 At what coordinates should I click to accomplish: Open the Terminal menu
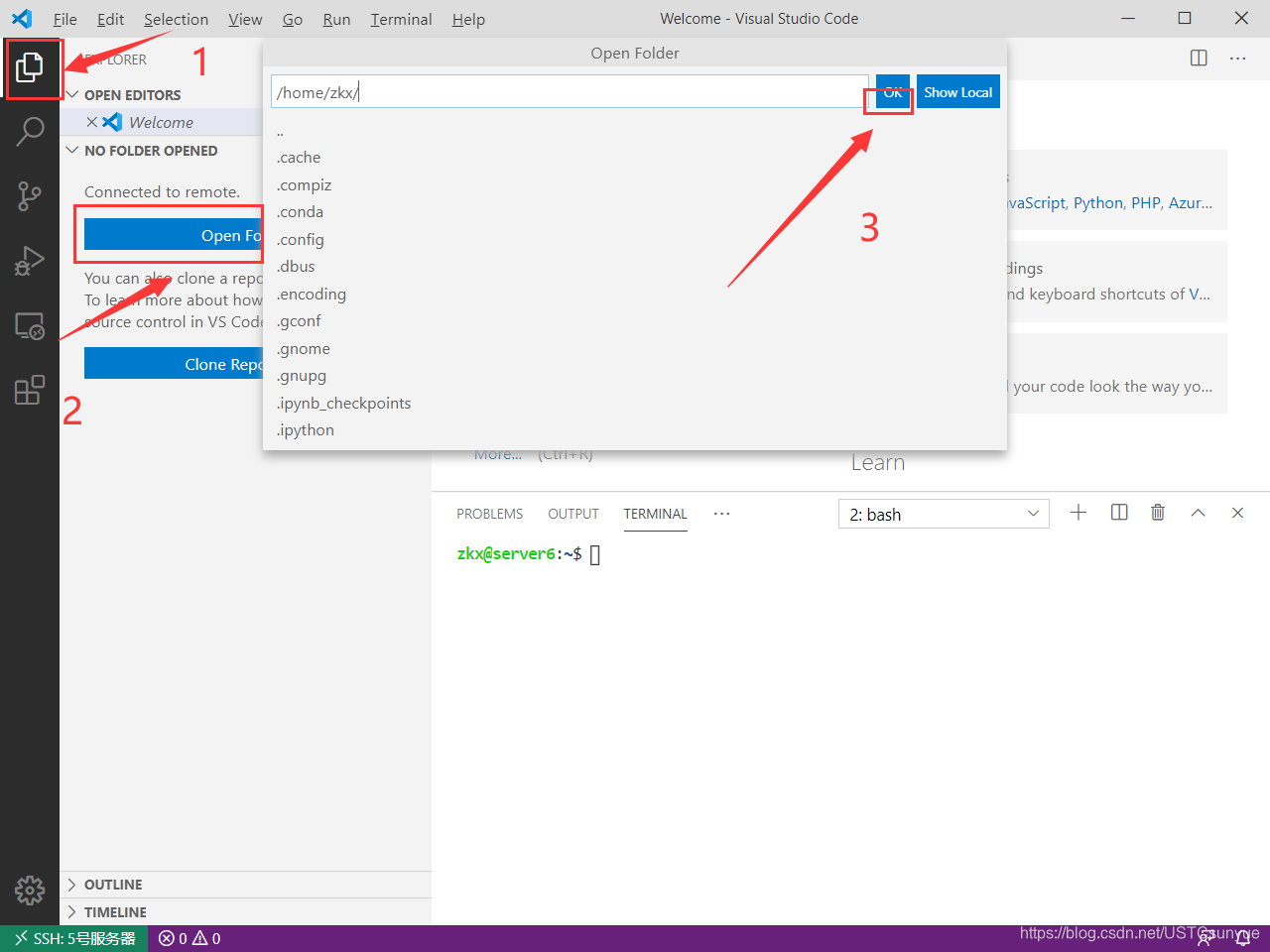pyautogui.click(x=401, y=19)
